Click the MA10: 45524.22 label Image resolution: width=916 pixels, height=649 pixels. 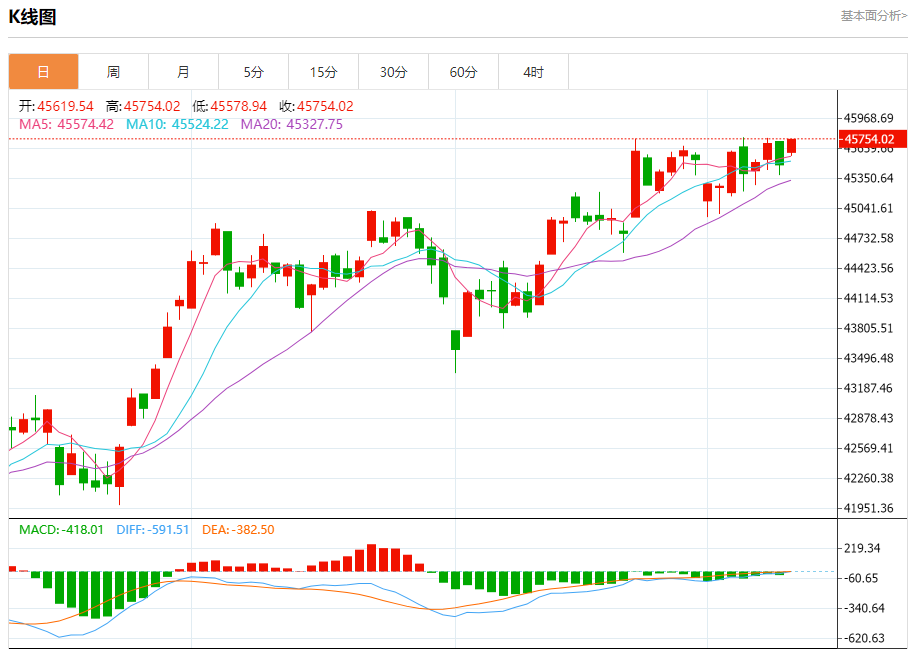coord(178,124)
